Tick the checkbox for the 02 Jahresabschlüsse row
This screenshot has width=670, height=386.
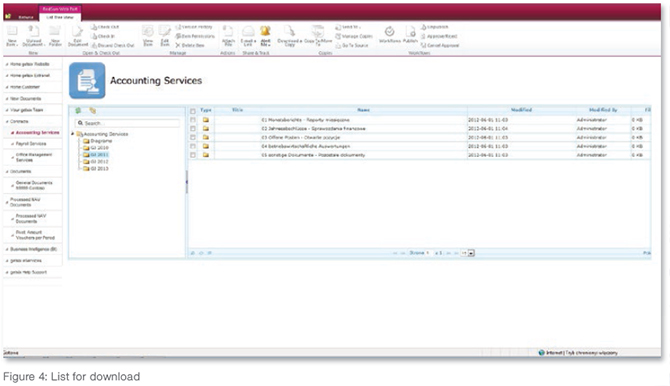[x=193, y=129]
